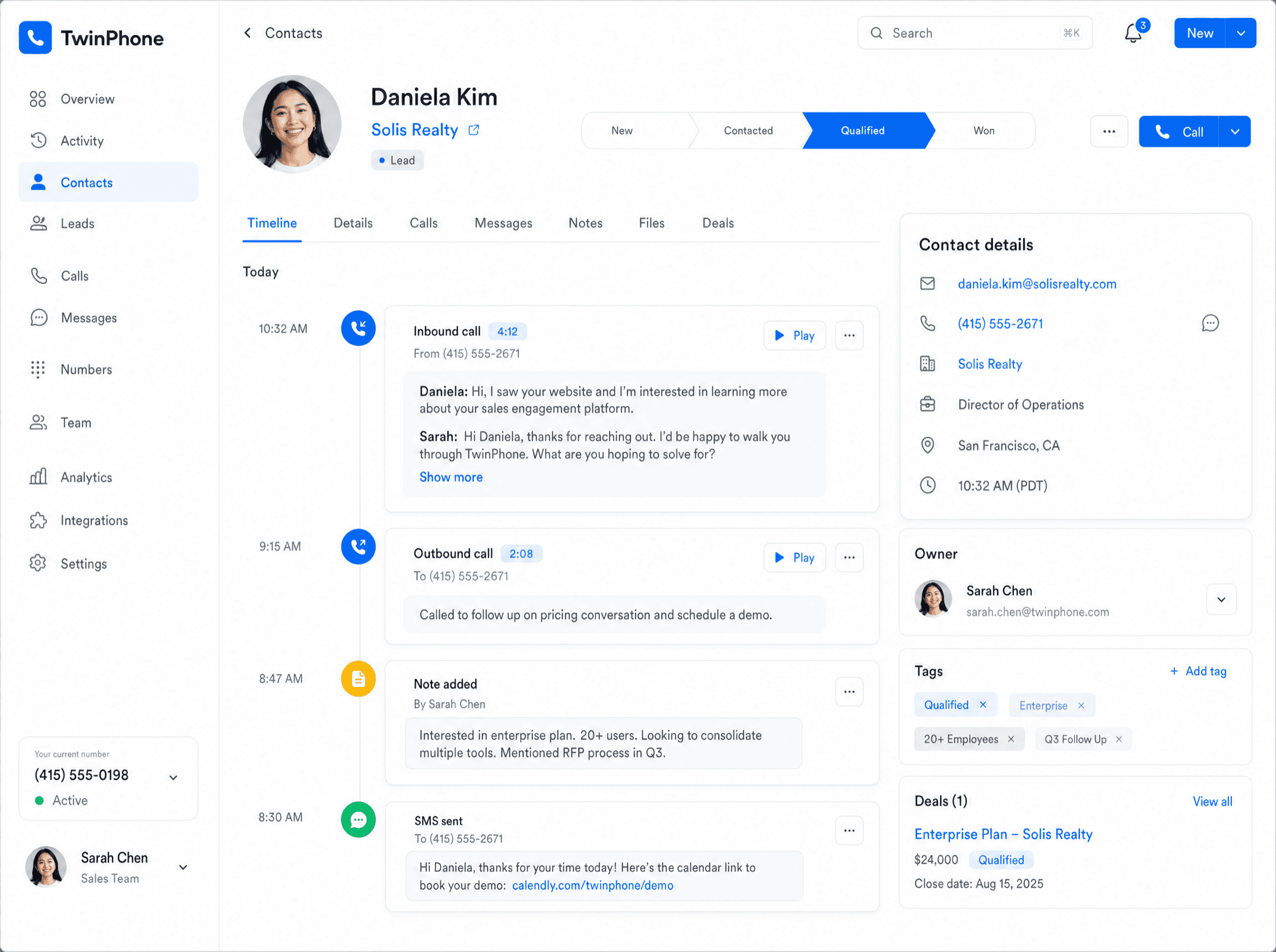Click the yellow note timeline icon
Viewport: 1276px width, 952px height.
click(358, 679)
